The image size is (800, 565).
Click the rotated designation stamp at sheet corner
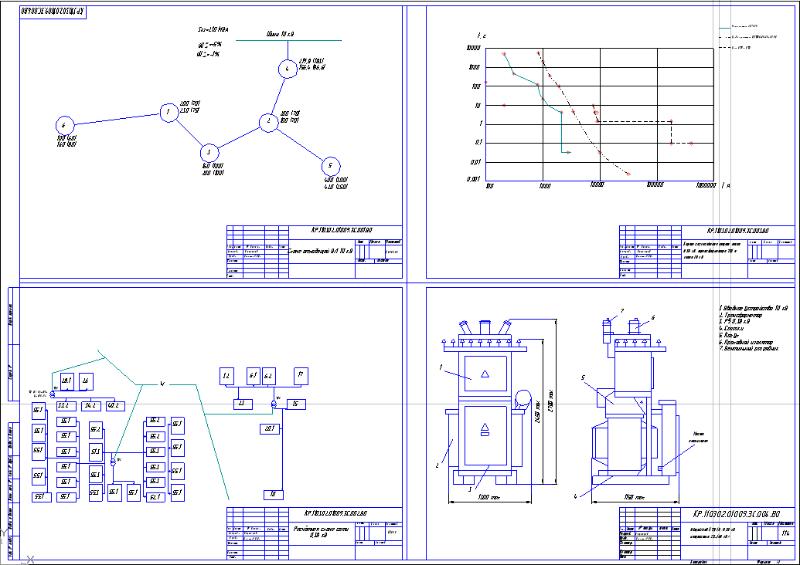53,12
